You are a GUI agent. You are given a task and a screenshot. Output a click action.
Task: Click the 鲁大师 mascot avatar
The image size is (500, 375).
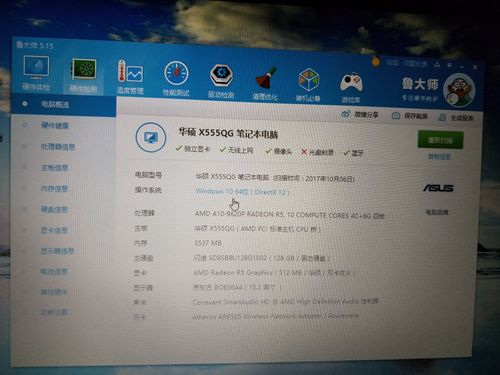point(459,90)
